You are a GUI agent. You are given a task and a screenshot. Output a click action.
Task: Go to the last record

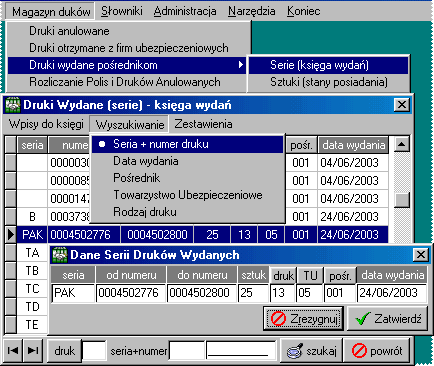click(33, 351)
